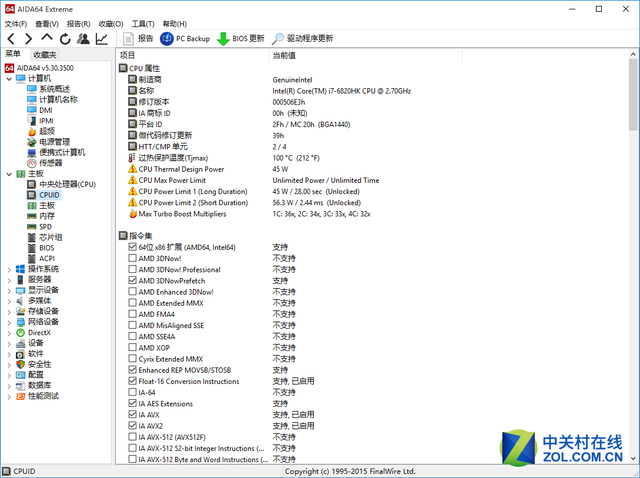The image size is (640, 478).
Task: Open the 文件(F) menu
Action: (16, 24)
